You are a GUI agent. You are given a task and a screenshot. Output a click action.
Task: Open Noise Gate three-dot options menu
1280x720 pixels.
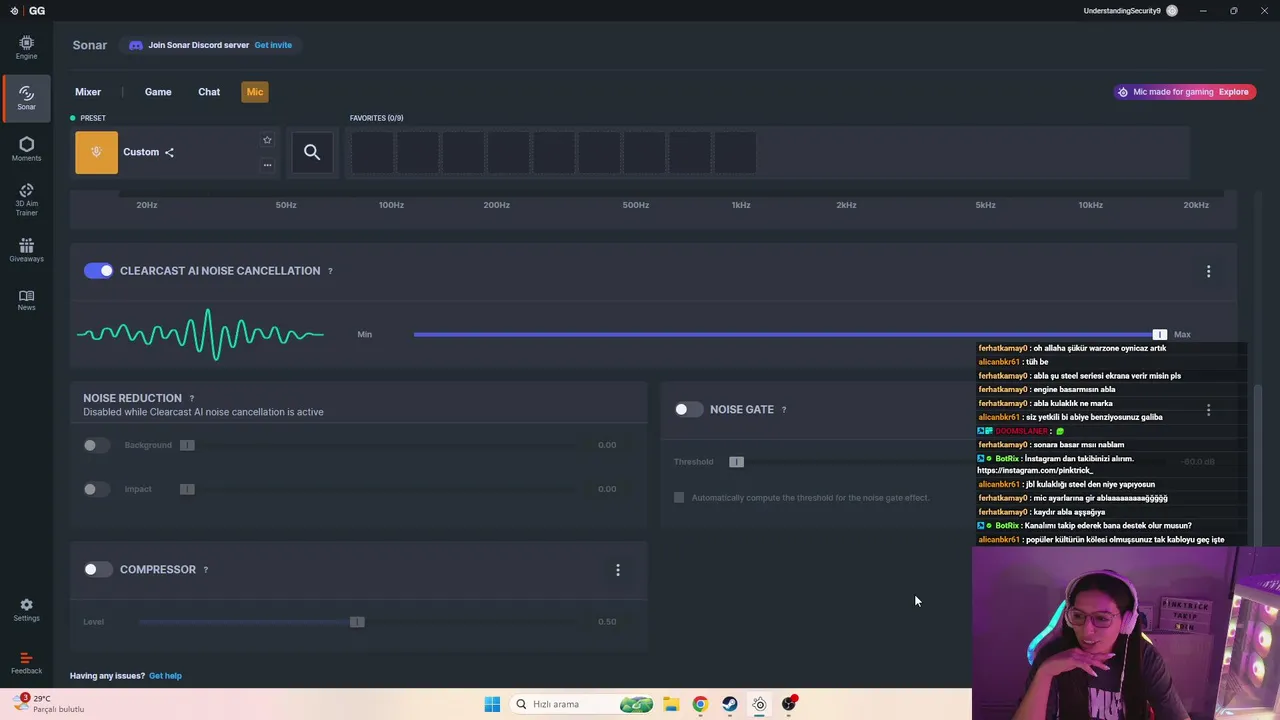click(x=1208, y=409)
